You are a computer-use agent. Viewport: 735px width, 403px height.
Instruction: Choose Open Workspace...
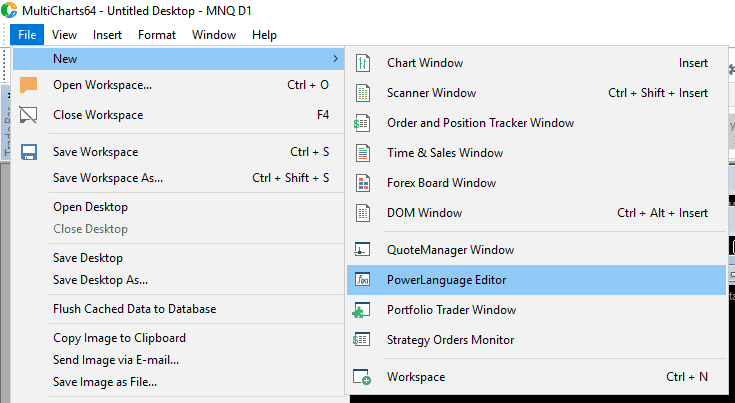179,85
